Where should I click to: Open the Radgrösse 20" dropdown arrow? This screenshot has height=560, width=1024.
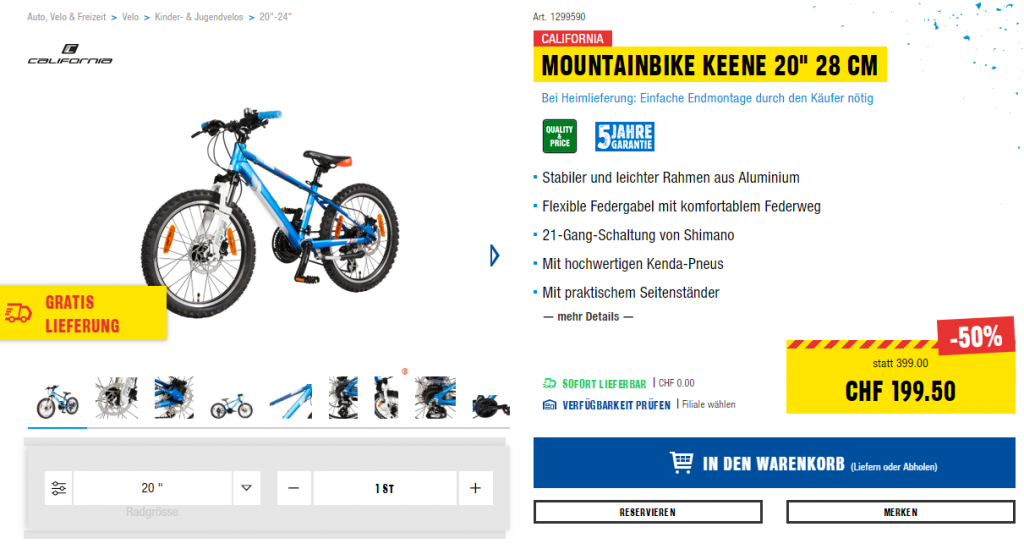coord(246,488)
